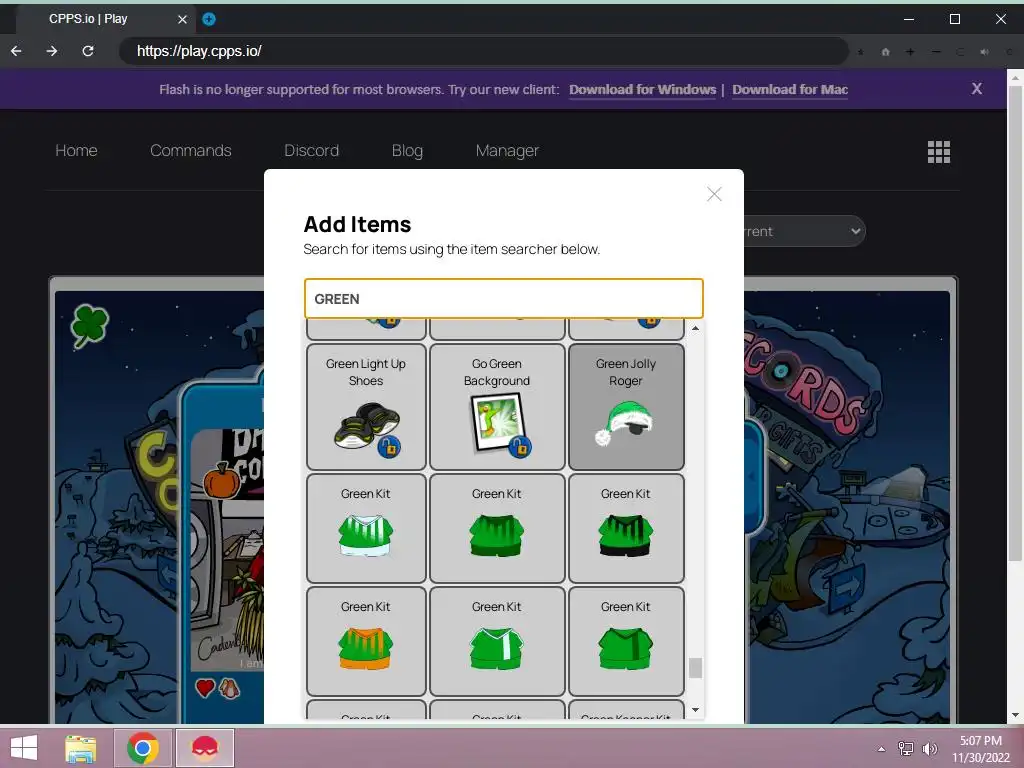Open the Blog page
This screenshot has width=1024, height=768.
pos(408,150)
